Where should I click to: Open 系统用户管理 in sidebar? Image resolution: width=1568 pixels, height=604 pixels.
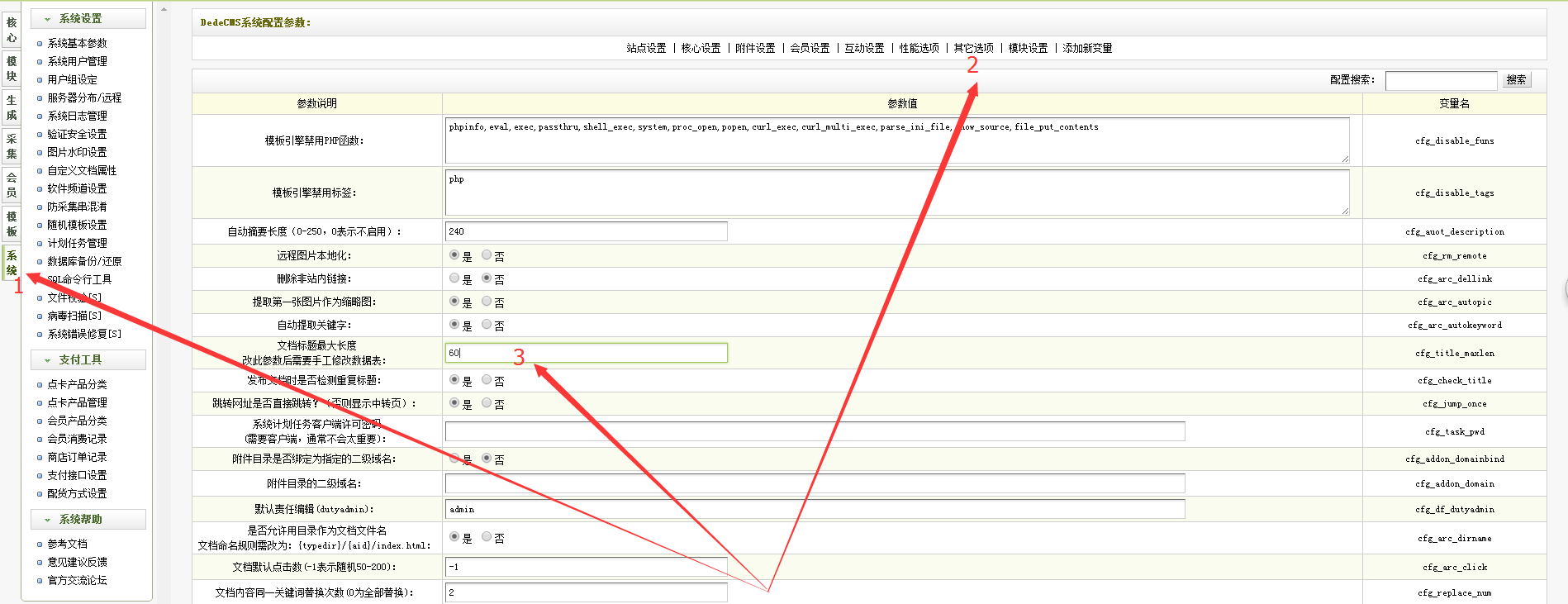[77, 61]
